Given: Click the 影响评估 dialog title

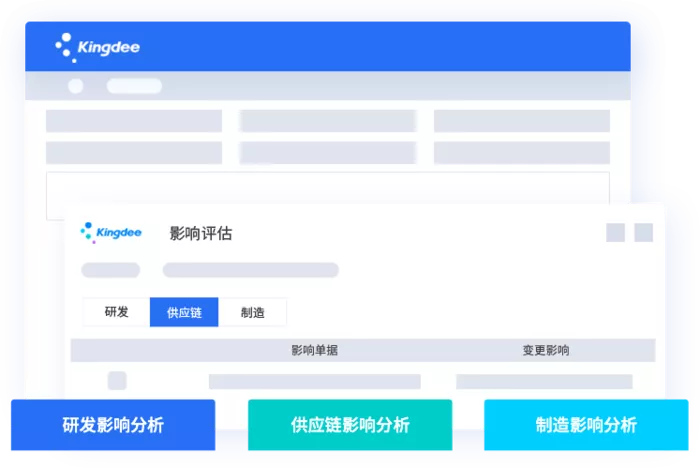Looking at the screenshot, I should pos(201,233).
